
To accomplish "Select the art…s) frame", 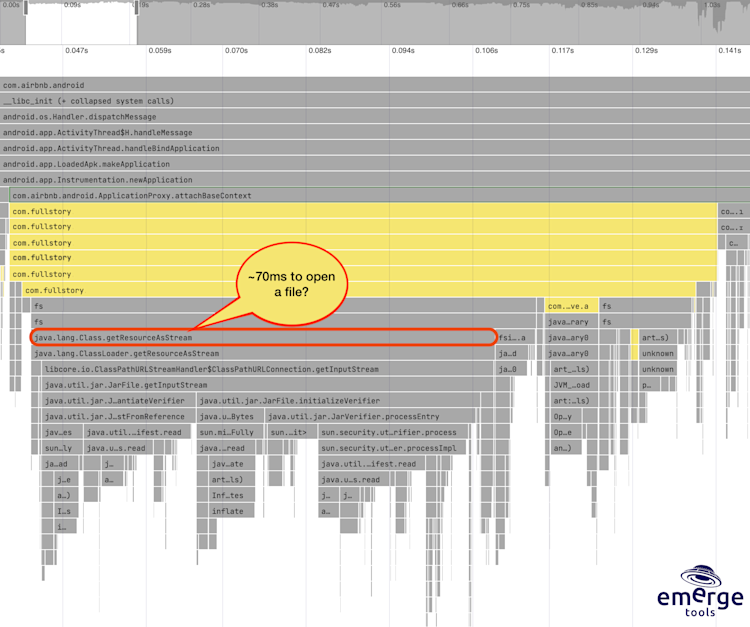I will (x=658, y=338).
